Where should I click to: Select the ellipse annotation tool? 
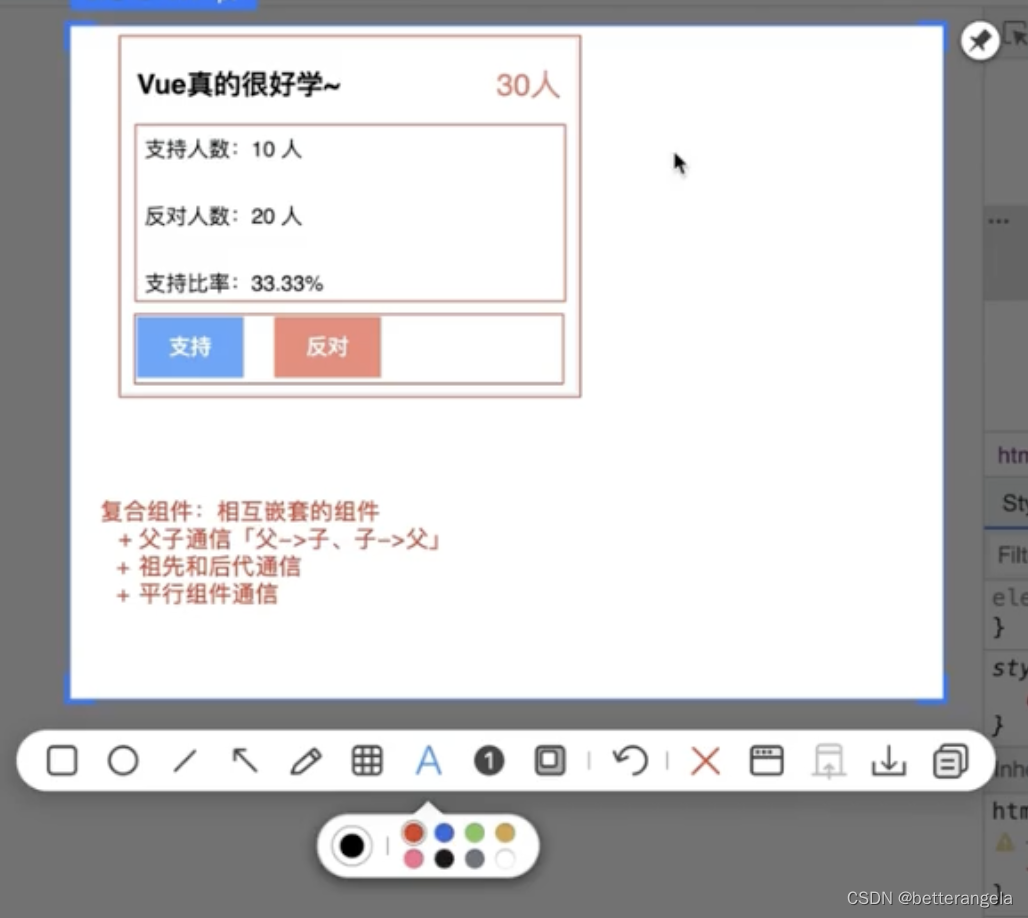tap(123, 761)
